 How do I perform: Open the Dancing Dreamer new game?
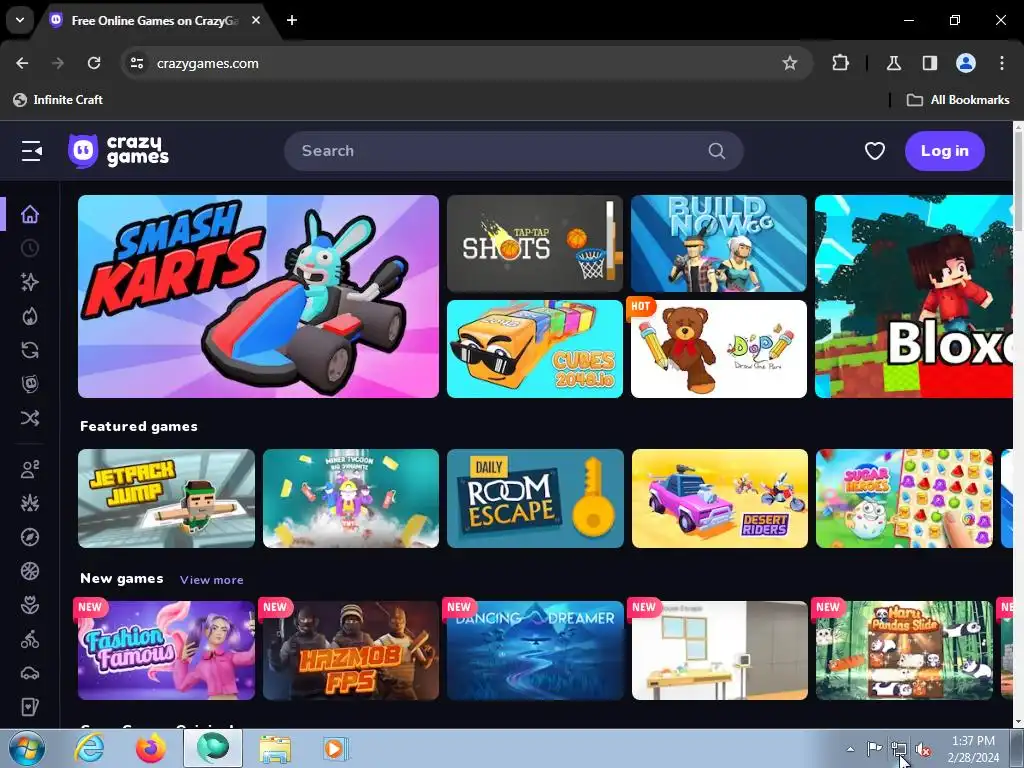[x=535, y=650]
